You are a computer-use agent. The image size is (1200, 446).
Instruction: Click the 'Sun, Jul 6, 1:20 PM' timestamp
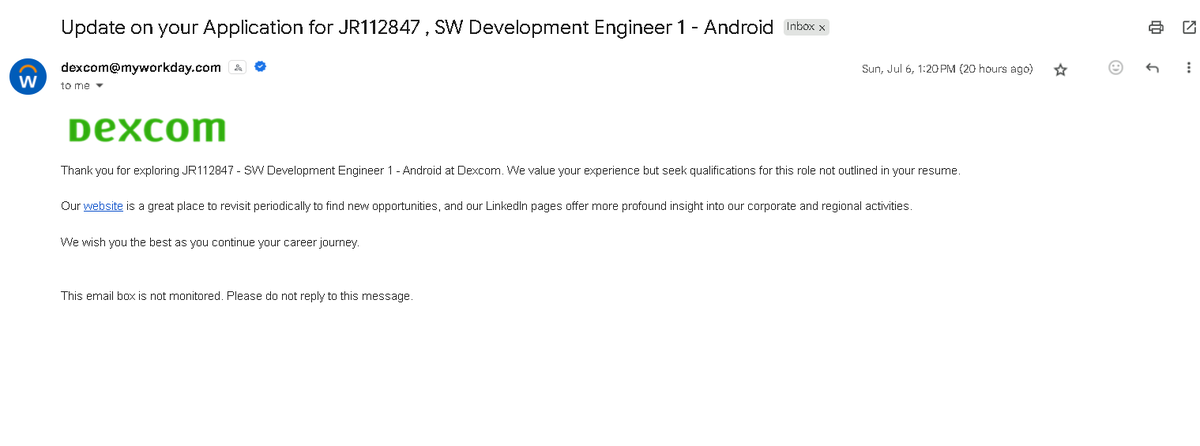[947, 69]
